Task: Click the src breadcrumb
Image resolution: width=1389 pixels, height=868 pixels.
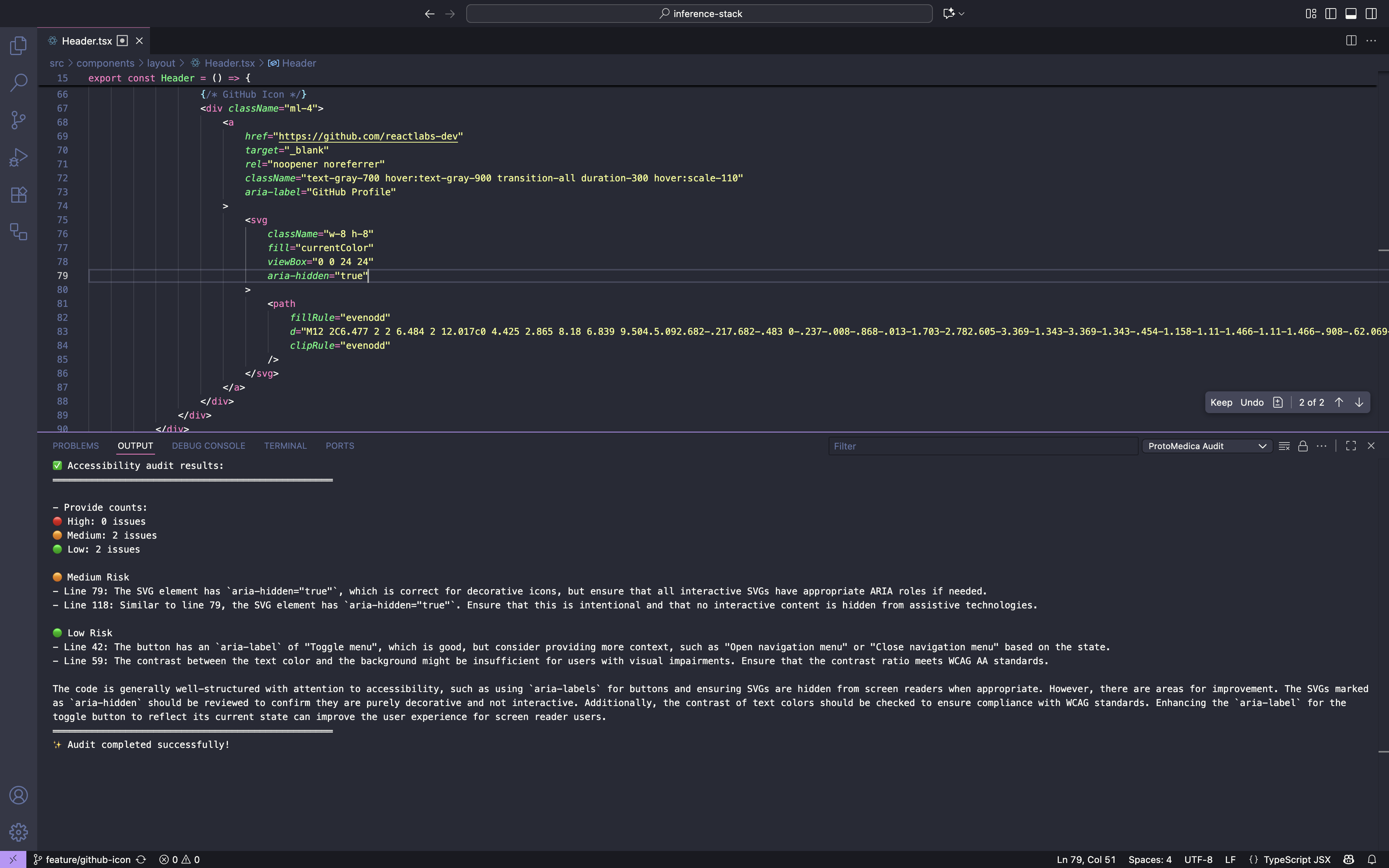Action: coord(56,63)
